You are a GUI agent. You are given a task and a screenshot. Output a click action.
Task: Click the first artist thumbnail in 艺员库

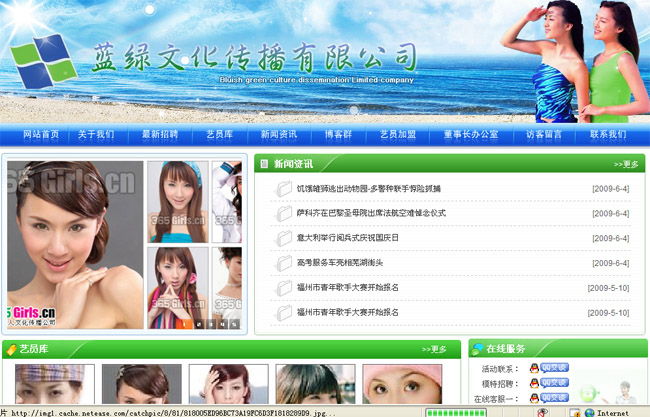coord(54,385)
